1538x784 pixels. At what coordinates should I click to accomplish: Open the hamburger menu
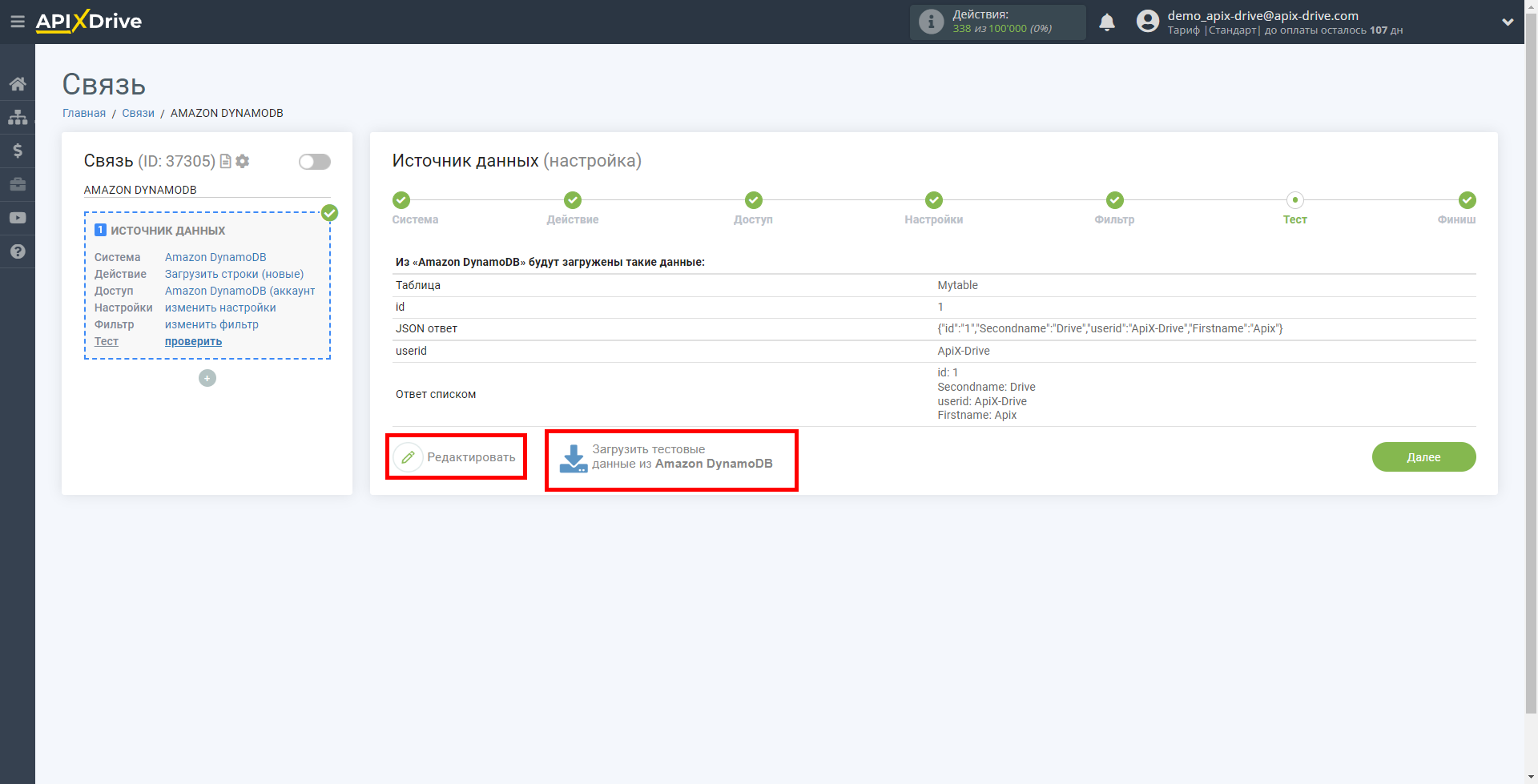coord(17,22)
